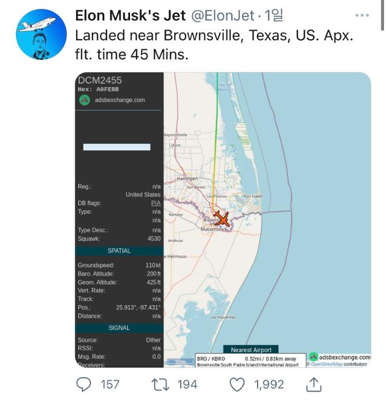The height and width of the screenshot is (400, 387).
Task: Click the tweet timestamp 1일
Action: tap(273, 15)
